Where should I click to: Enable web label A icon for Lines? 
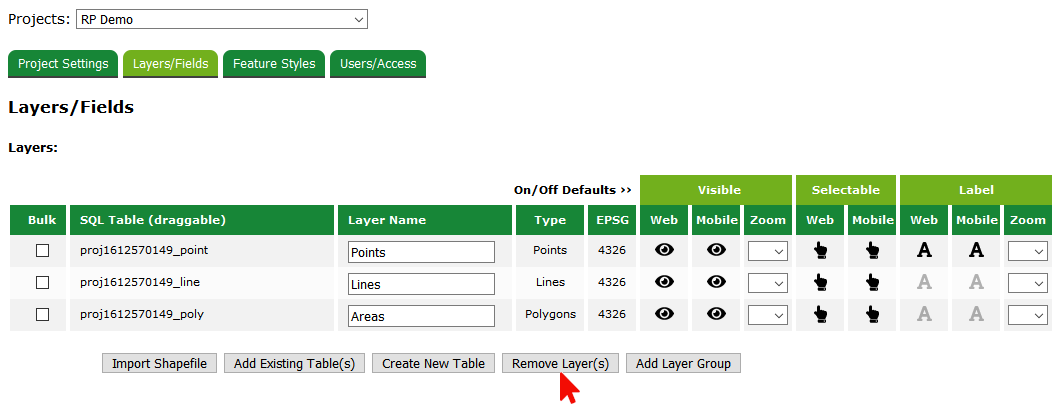pos(925,282)
